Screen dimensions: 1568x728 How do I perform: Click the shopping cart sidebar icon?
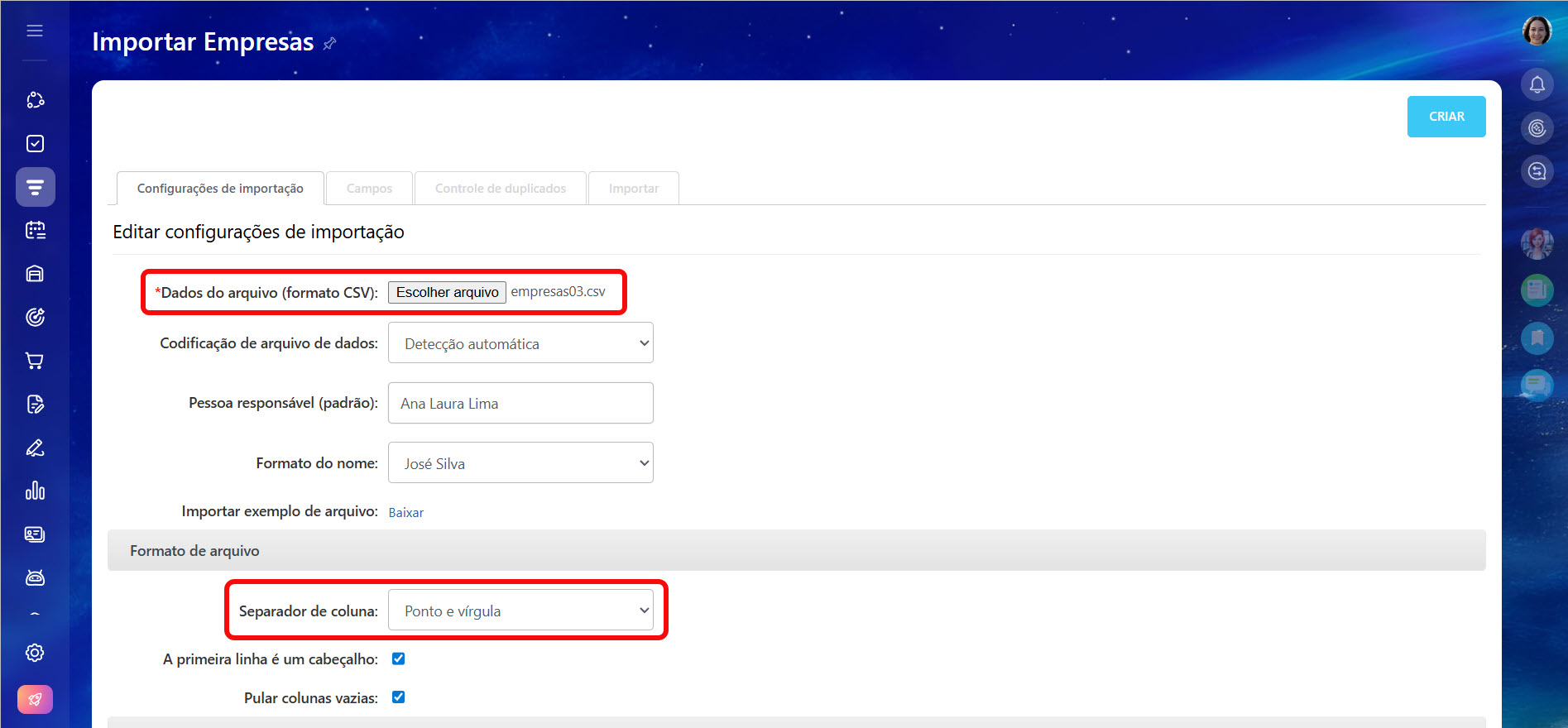click(x=35, y=361)
